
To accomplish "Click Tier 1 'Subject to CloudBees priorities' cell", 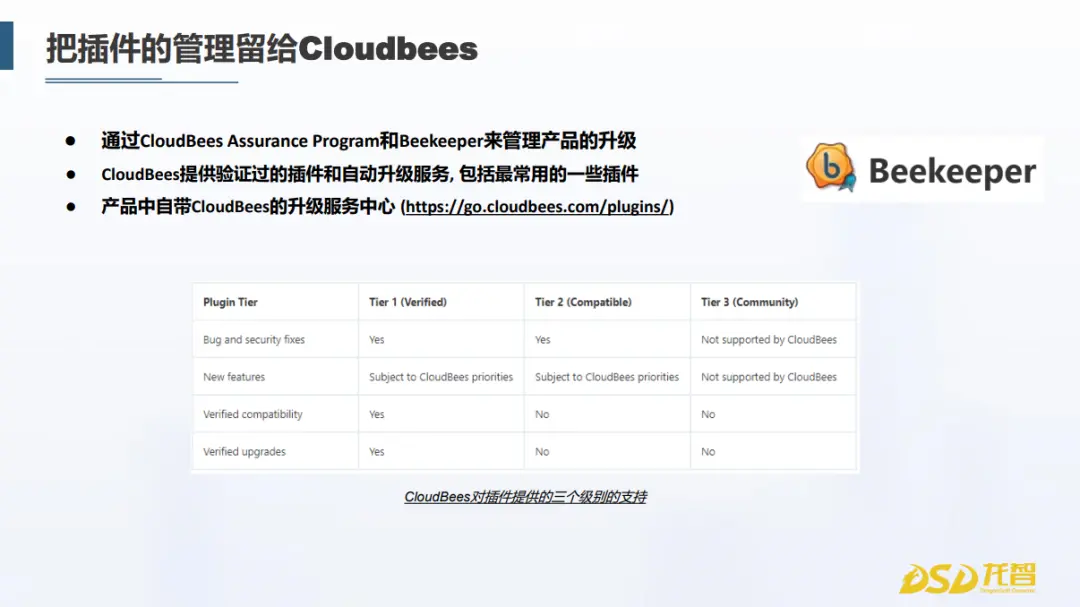I will pos(441,377).
